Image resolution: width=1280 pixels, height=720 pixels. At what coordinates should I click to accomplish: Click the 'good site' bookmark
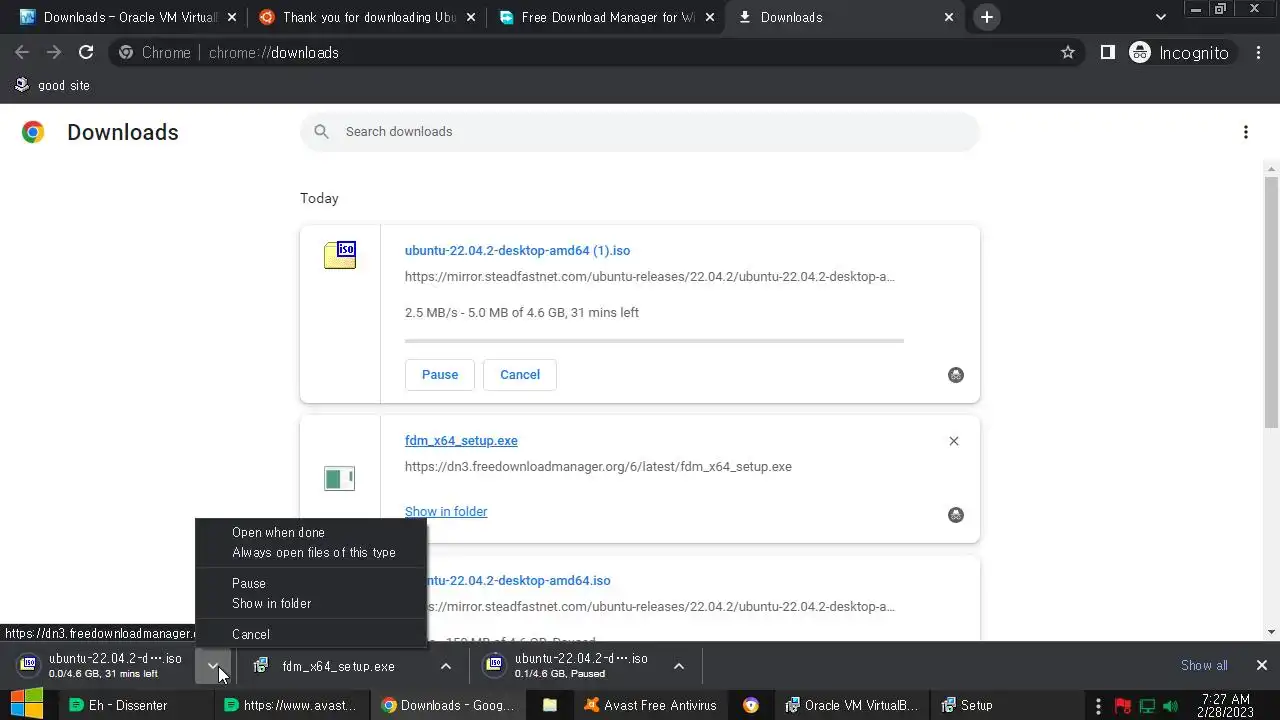(52, 85)
